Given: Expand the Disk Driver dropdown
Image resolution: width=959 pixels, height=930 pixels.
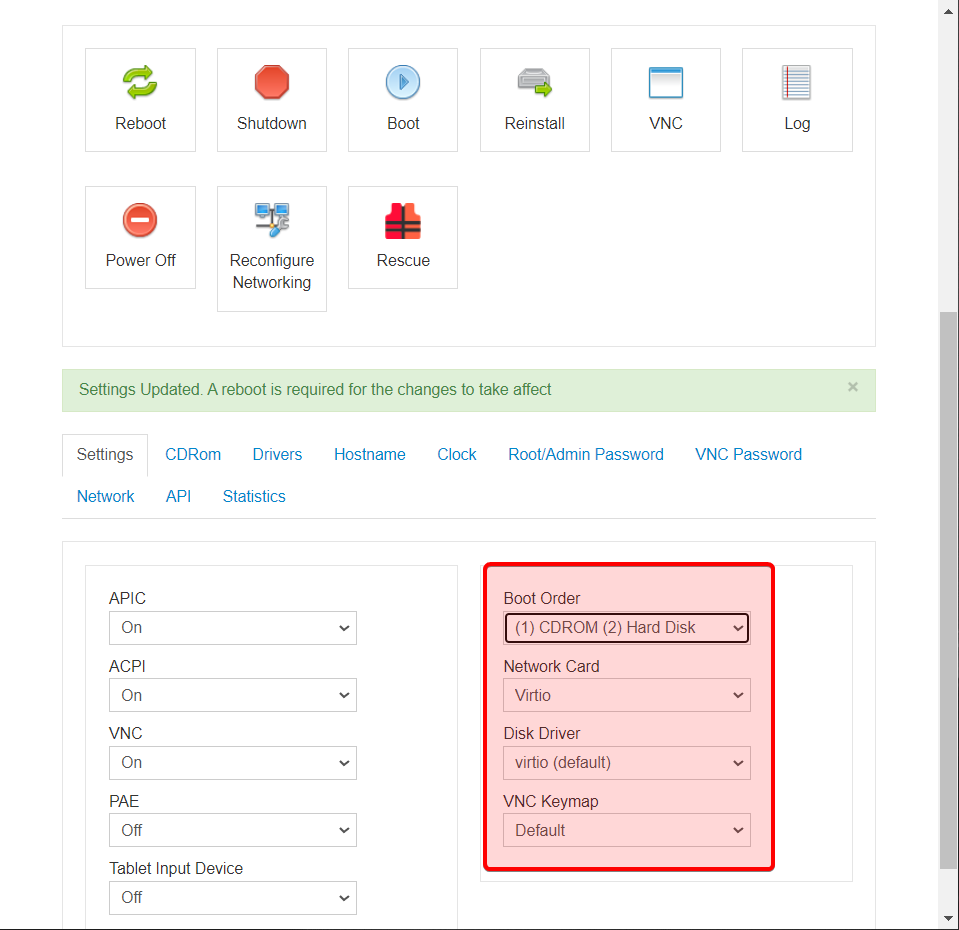Looking at the screenshot, I should click(627, 763).
